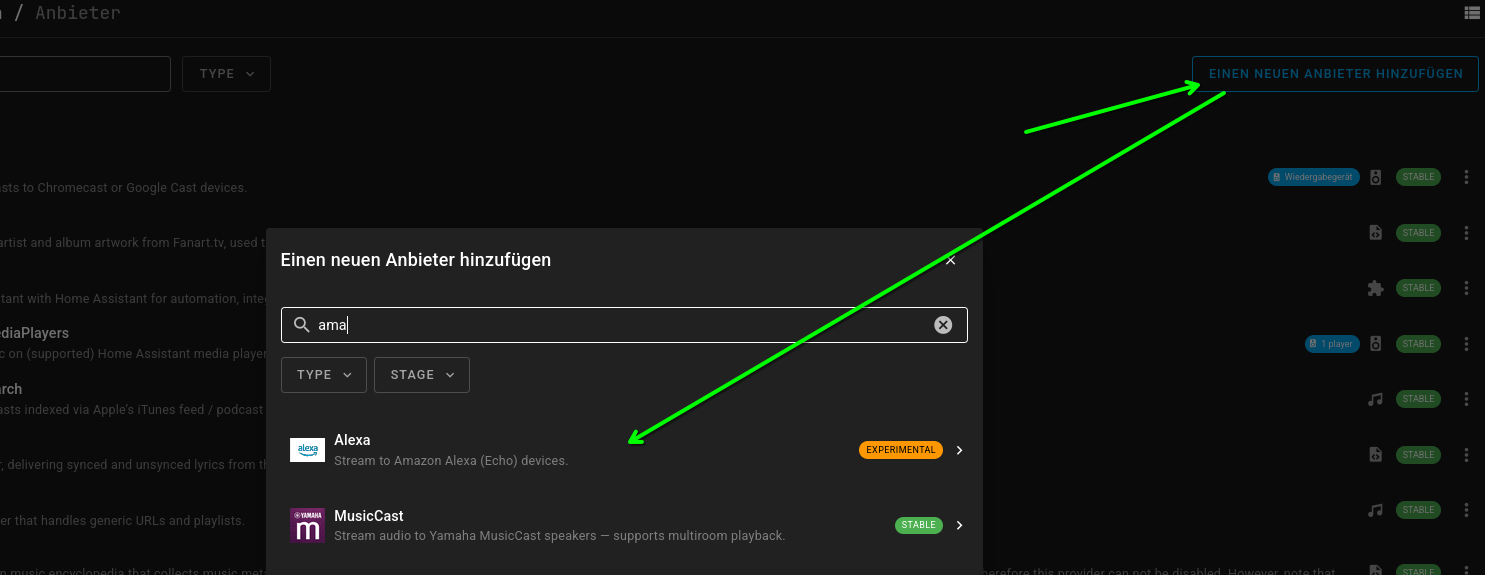Click the speaker icon next to Wiedergabegerät
Image resolution: width=1485 pixels, height=575 pixels.
point(1375,177)
